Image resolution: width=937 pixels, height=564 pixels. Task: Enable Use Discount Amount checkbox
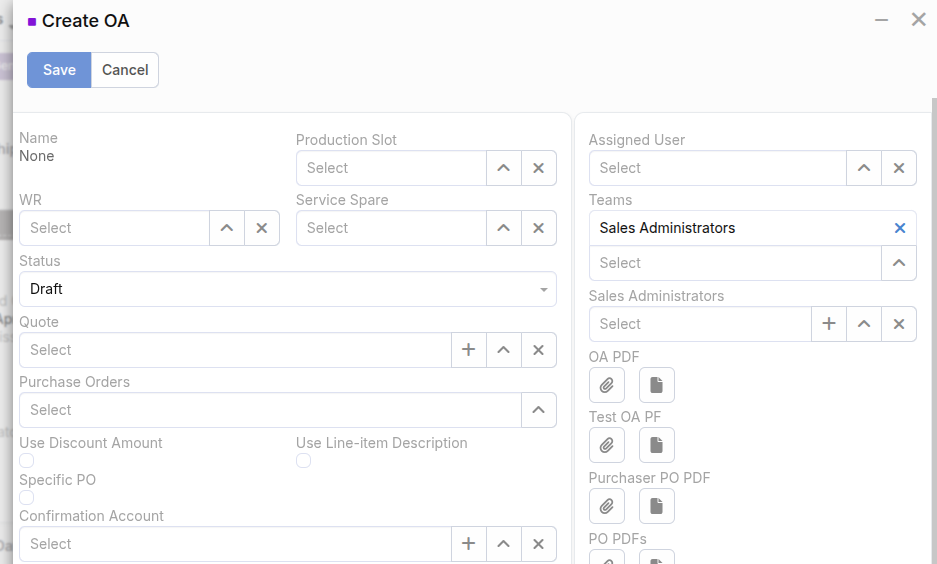27,461
